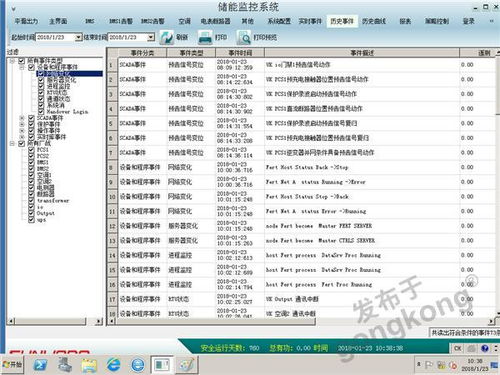The image size is (500, 375).
Task: Click the refresh (刷新) toolbar icon
Action: coord(166,37)
